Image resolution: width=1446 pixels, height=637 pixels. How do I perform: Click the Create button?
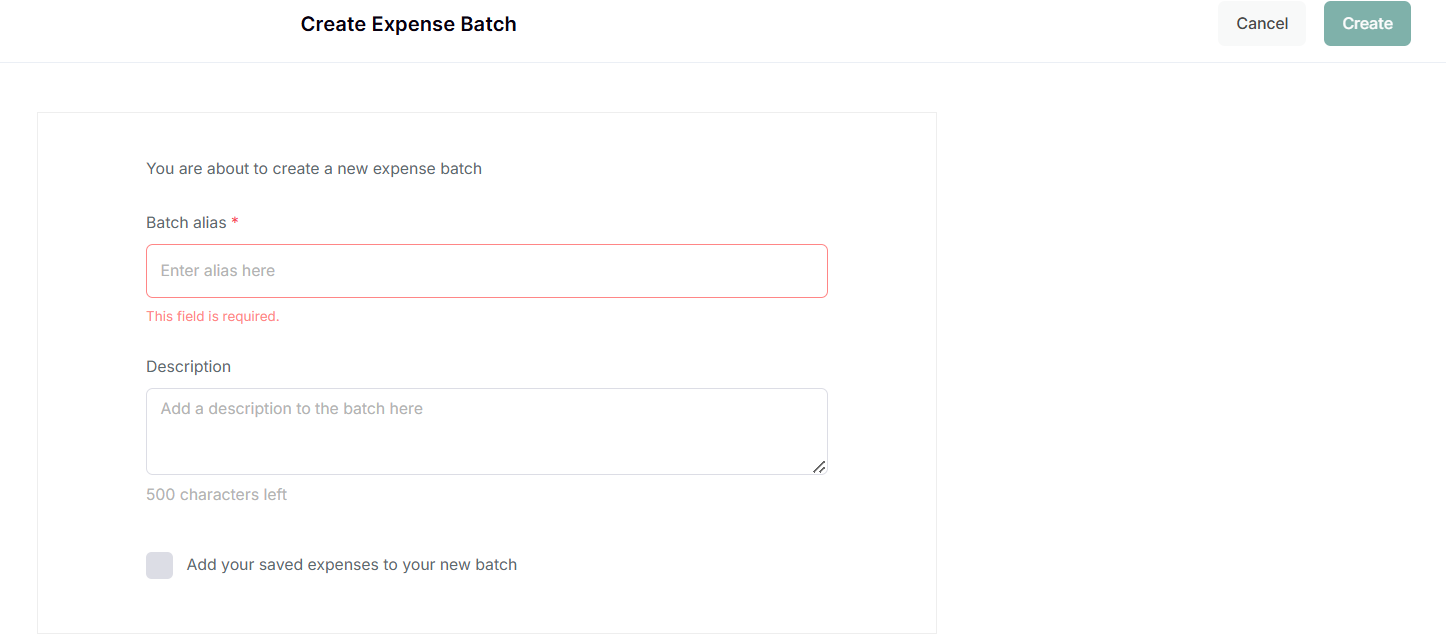(x=1367, y=24)
